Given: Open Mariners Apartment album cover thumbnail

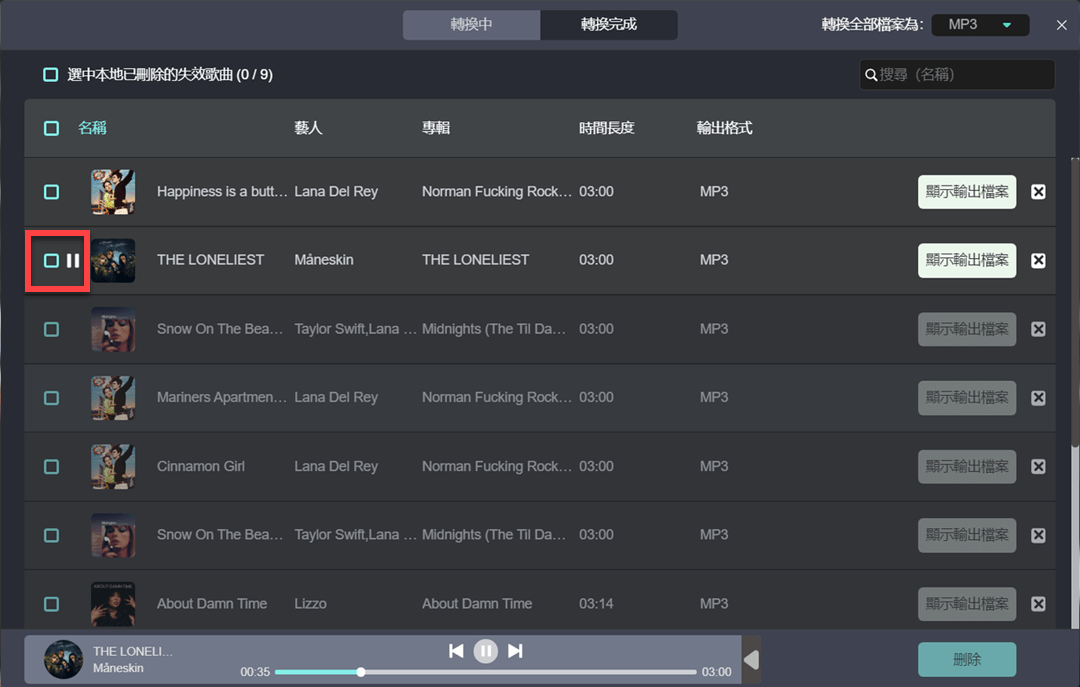Looking at the screenshot, I should click(x=113, y=398).
